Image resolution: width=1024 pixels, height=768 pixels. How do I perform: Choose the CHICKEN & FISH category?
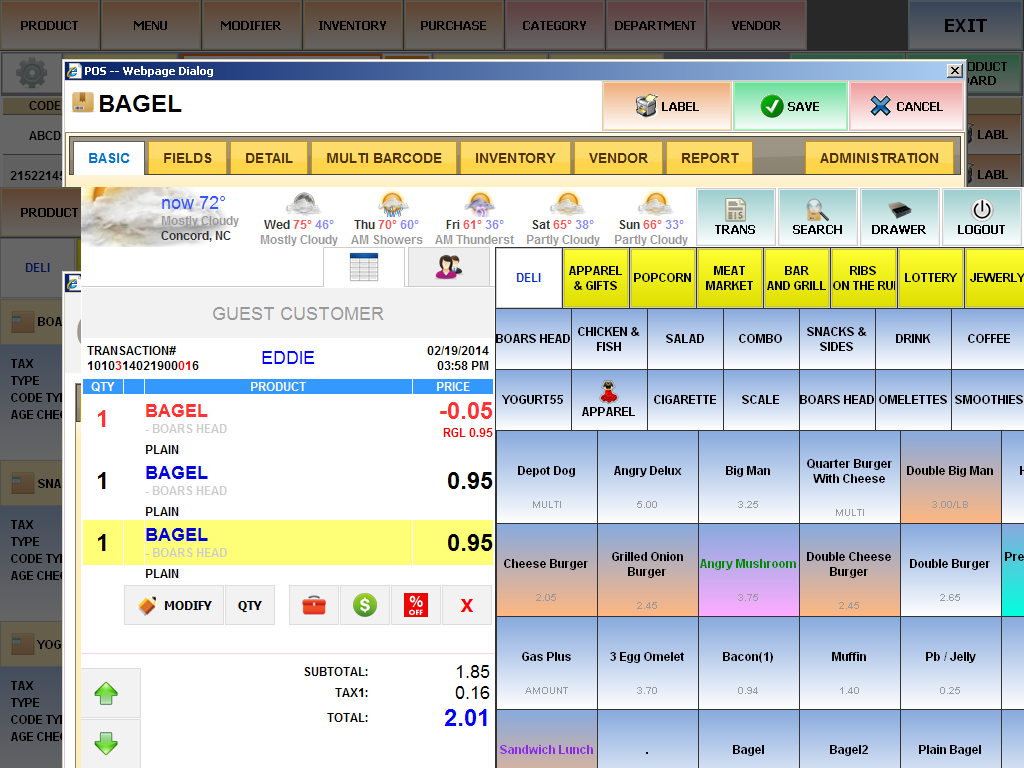tap(609, 339)
